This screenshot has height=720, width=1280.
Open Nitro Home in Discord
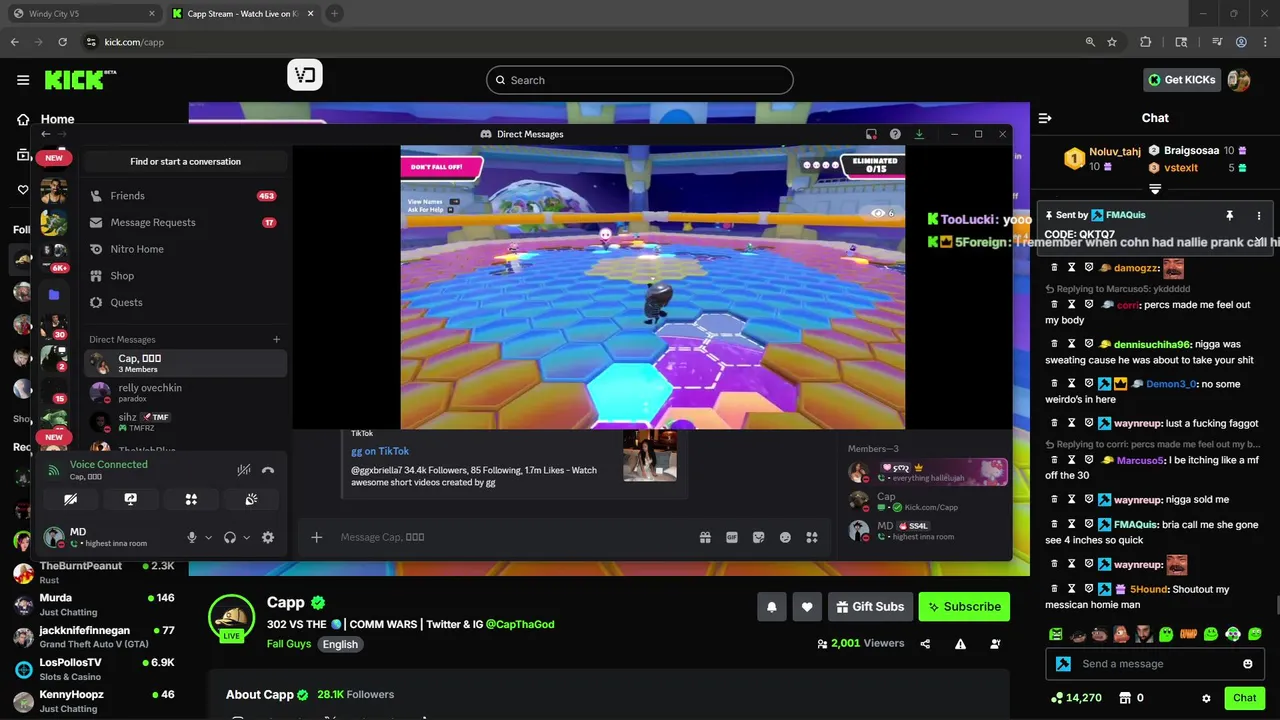pos(184,249)
